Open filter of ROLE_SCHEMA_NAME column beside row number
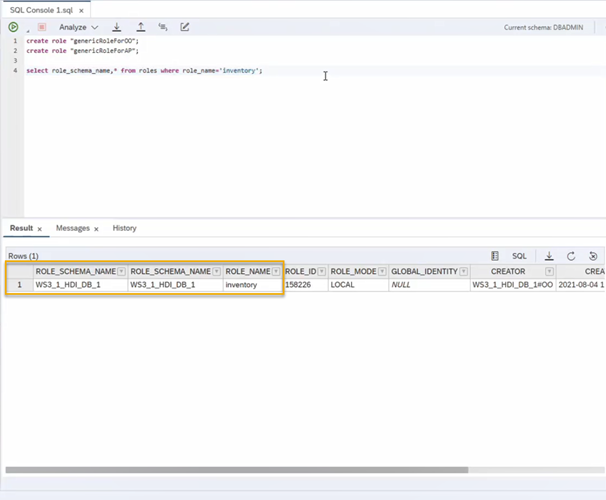606x500 pixels. pyautogui.click(x=121, y=272)
